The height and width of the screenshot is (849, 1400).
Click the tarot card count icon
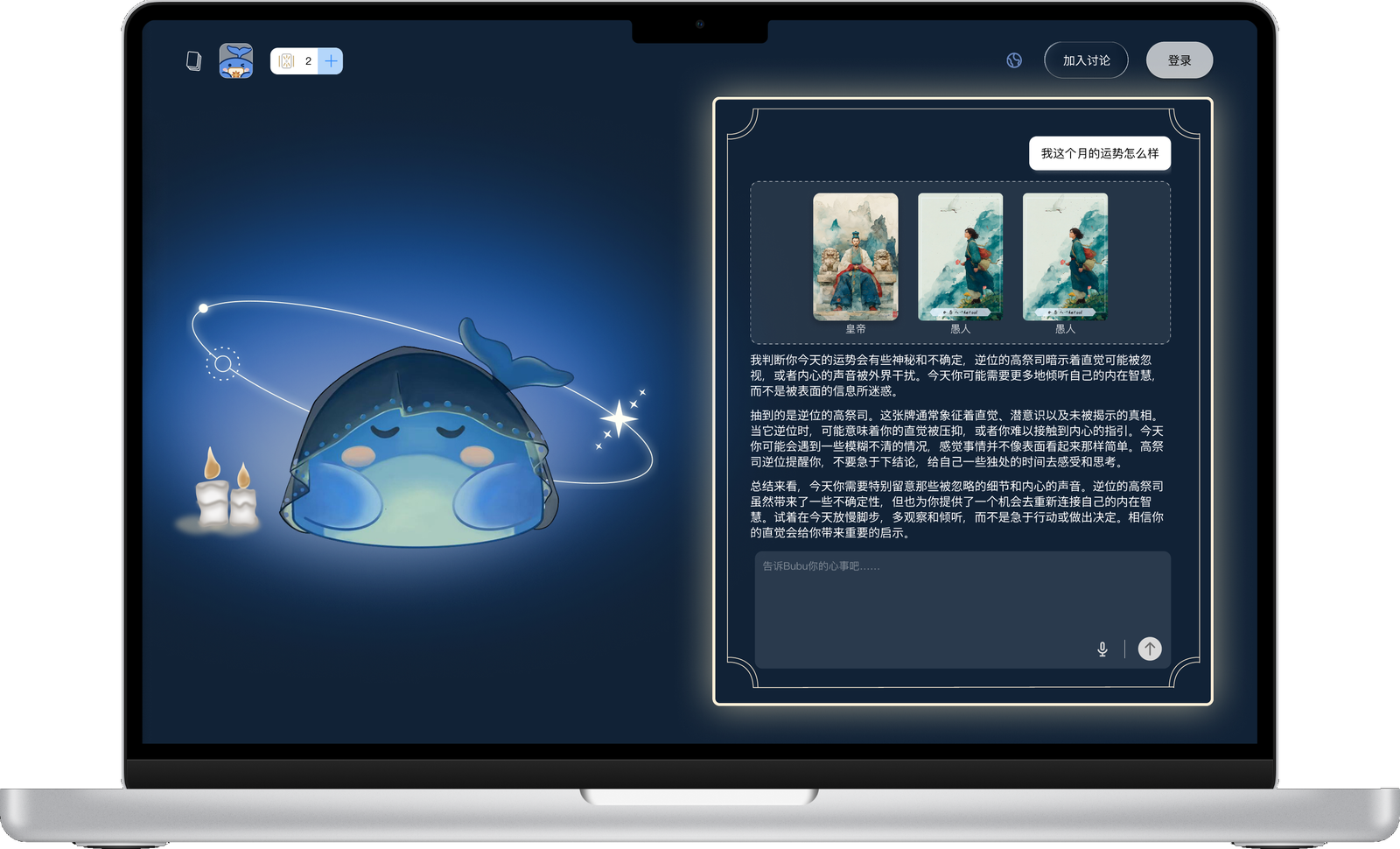point(286,61)
